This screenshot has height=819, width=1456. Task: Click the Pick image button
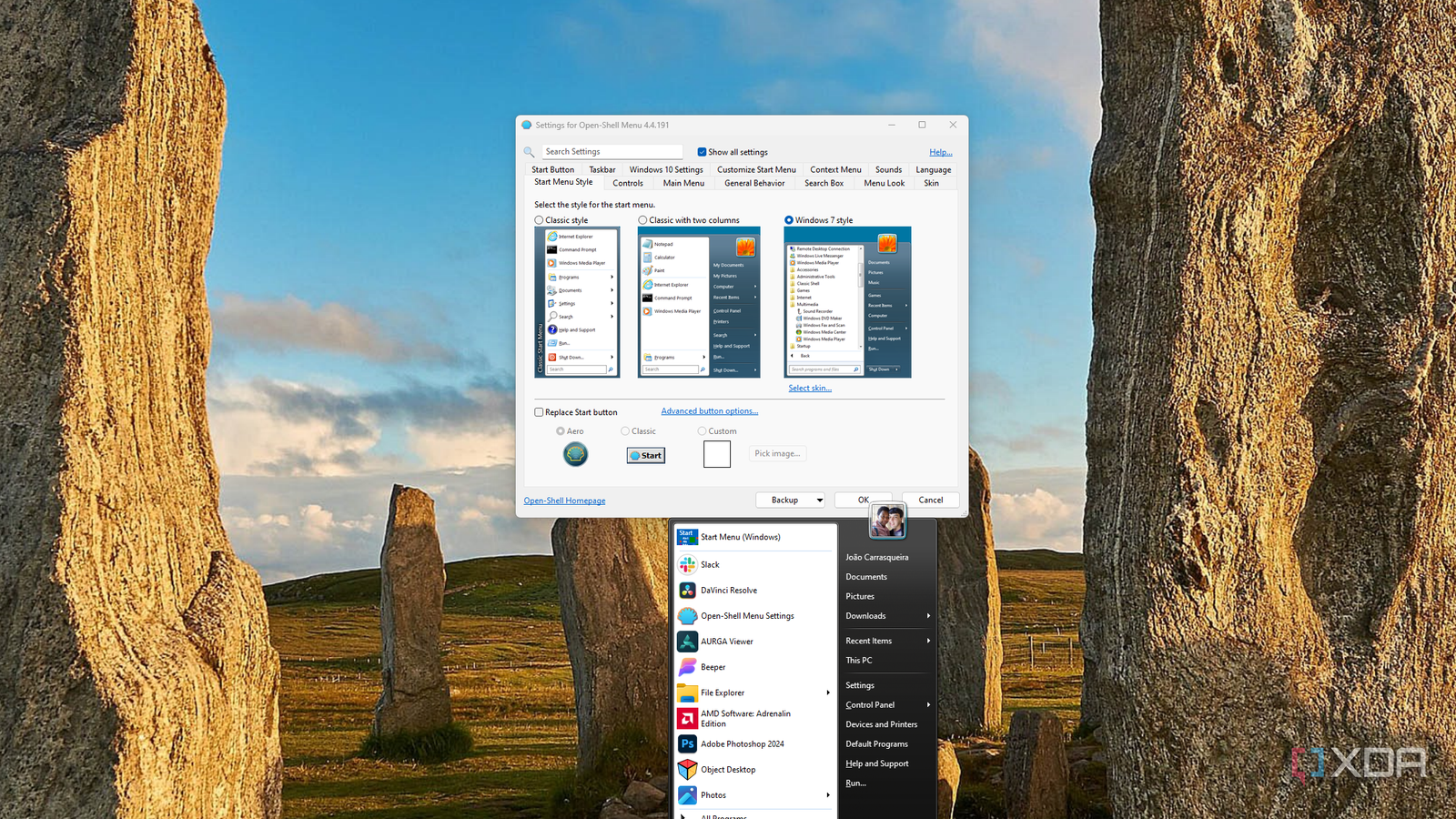[x=777, y=453]
